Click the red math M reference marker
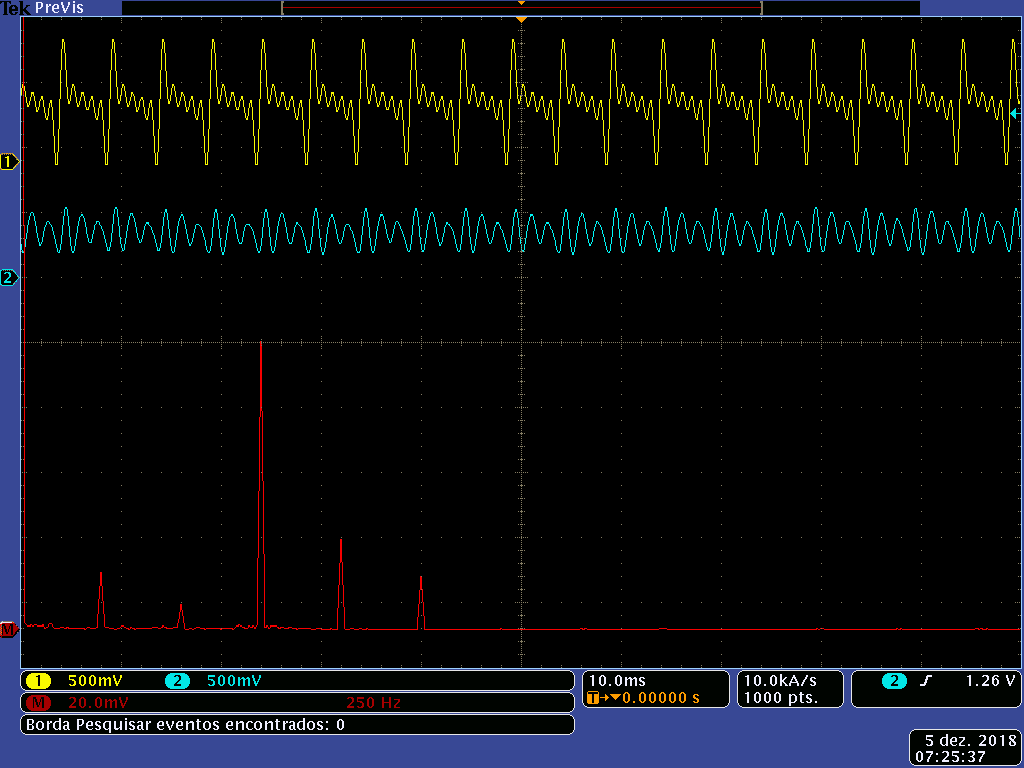This screenshot has width=1024, height=768. coord(9,630)
